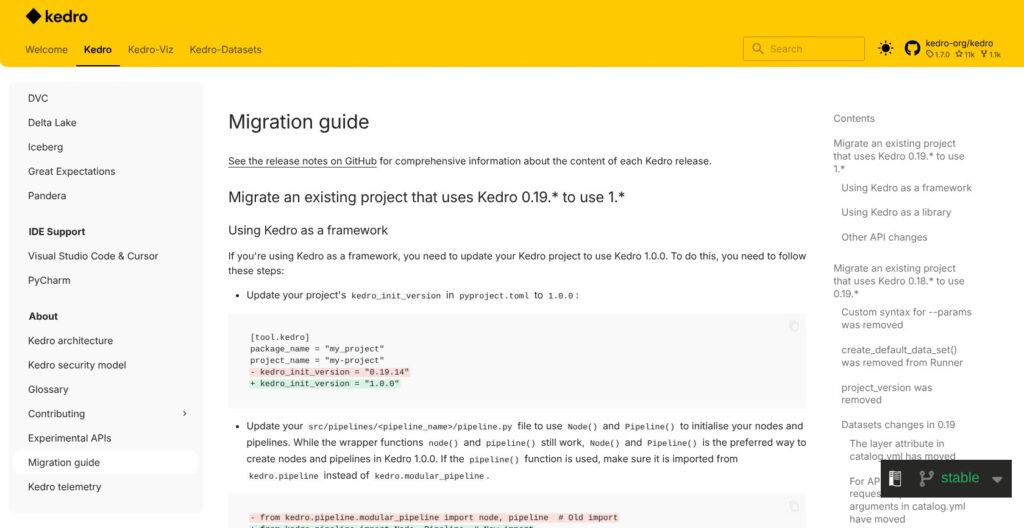Click the Migration guide page title
This screenshot has height=528, width=1024.
298,122
